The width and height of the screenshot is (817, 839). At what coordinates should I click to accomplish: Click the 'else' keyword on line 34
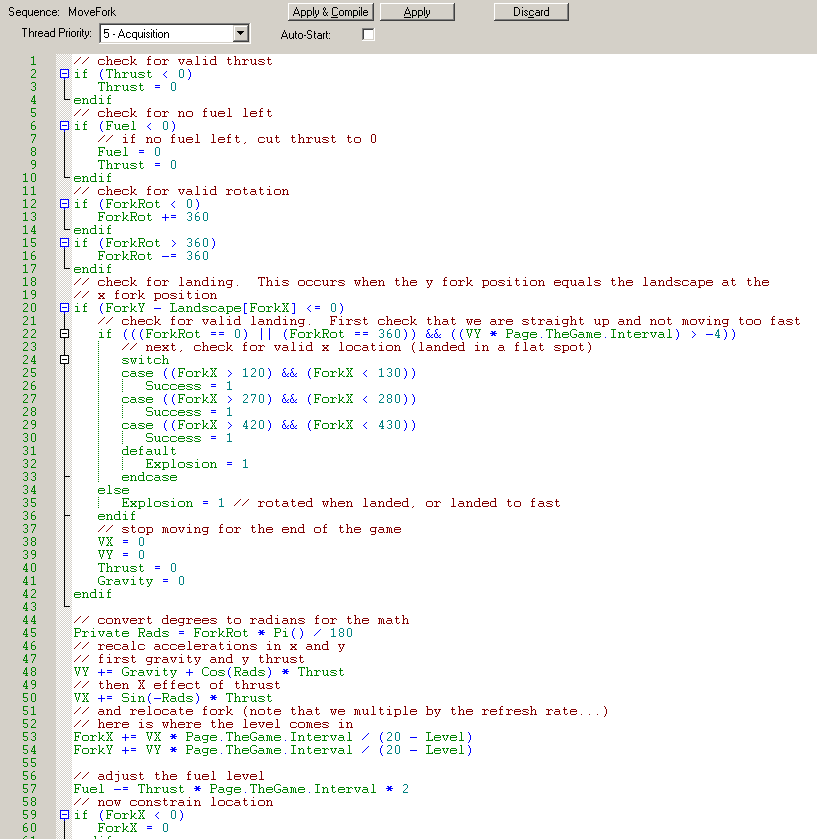pyautogui.click(x=113, y=490)
